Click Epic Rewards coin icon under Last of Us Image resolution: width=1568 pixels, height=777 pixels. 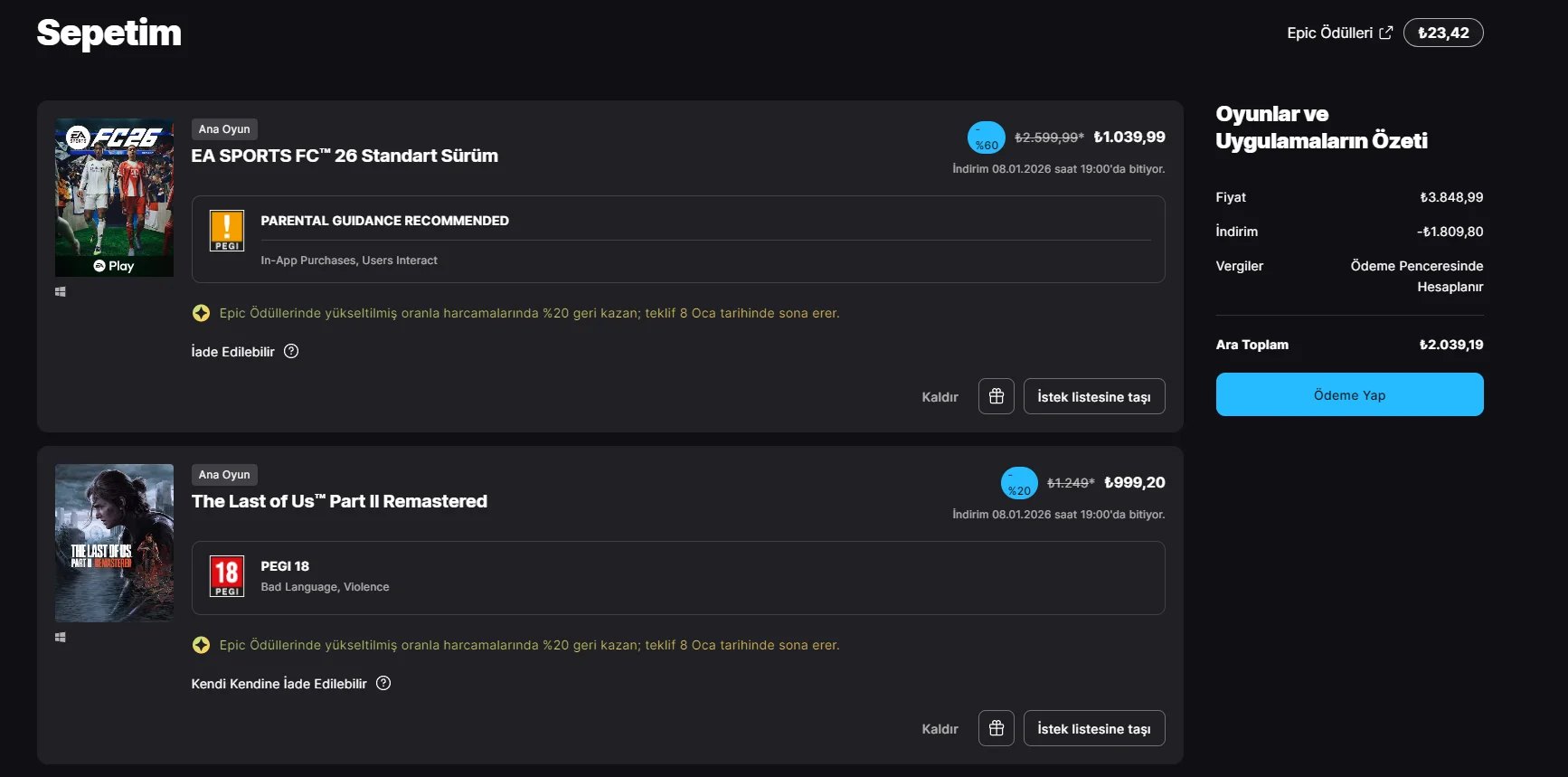point(201,645)
